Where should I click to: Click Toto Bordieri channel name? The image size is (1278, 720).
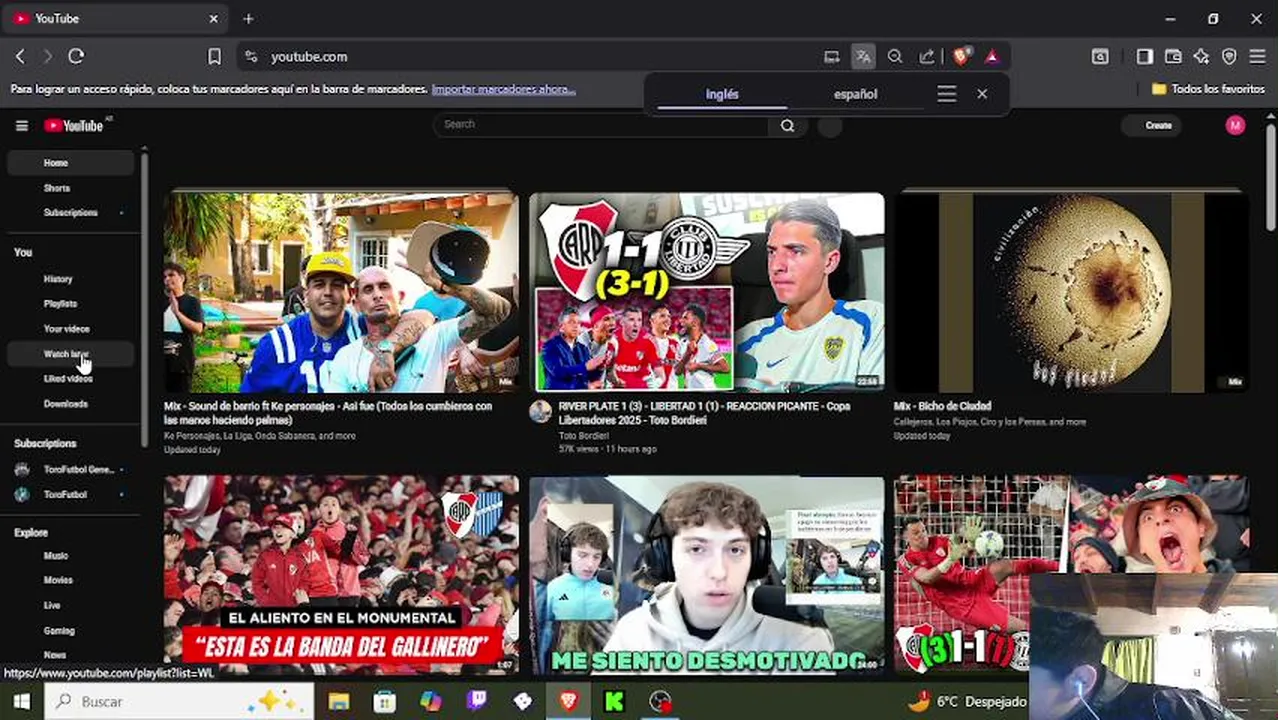(583, 436)
